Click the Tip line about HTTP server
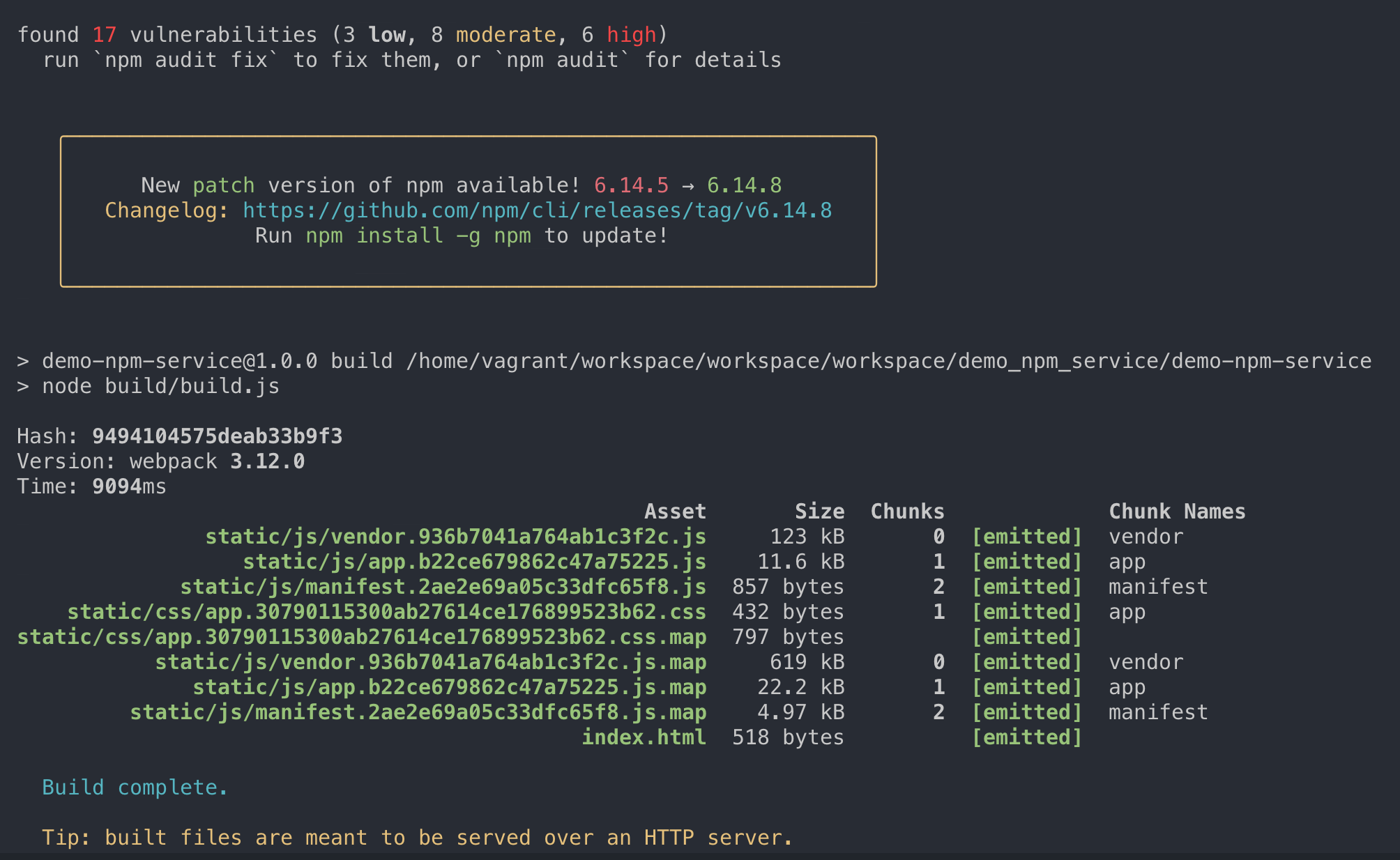This screenshot has width=1400, height=860. click(417, 838)
